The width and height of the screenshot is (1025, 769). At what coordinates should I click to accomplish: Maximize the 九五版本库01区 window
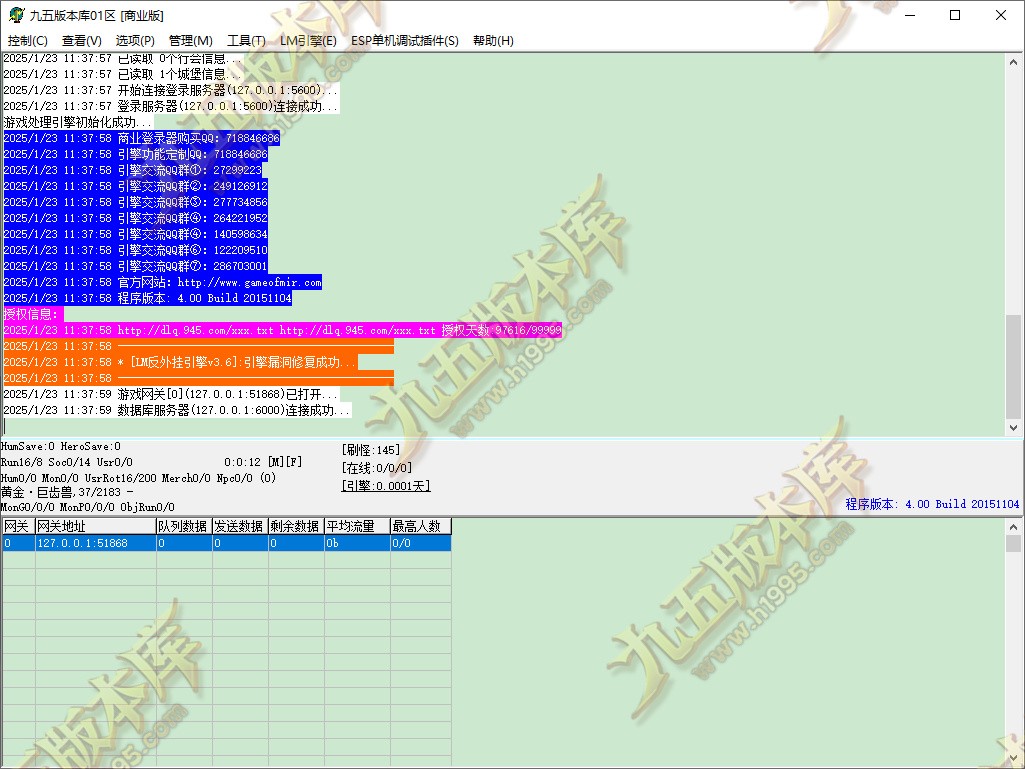click(955, 15)
